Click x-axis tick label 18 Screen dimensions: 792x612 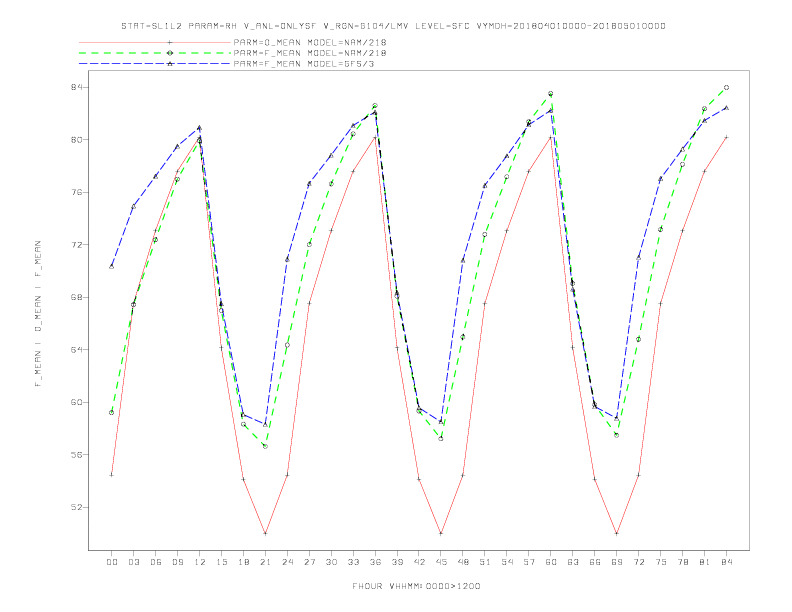coord(243,562)
